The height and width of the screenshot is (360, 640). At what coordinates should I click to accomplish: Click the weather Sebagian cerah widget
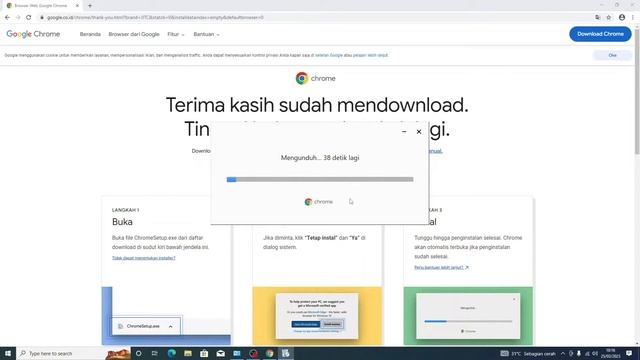(x=528, y=353)
